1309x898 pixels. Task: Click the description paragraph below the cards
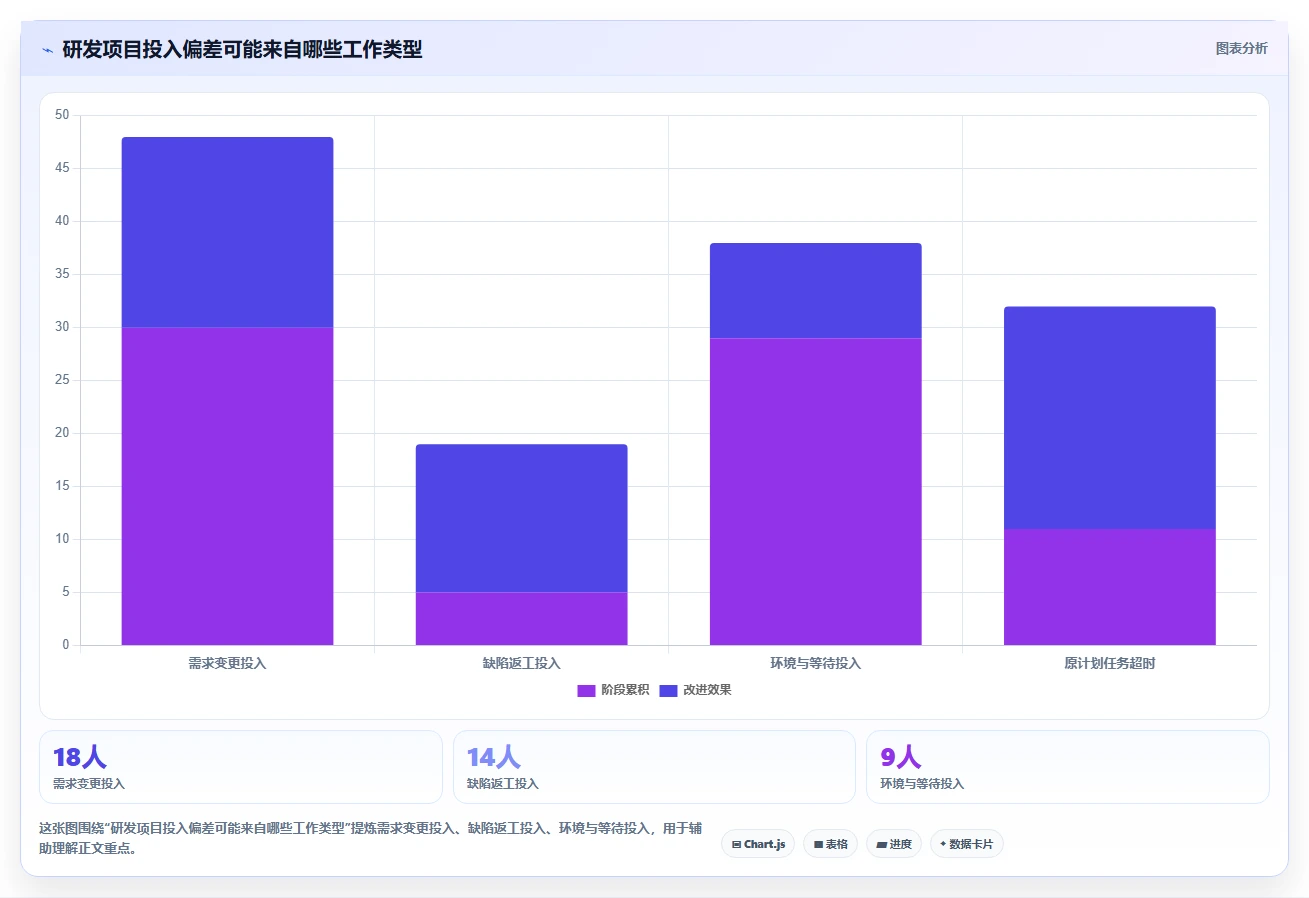tap(370, 838)
